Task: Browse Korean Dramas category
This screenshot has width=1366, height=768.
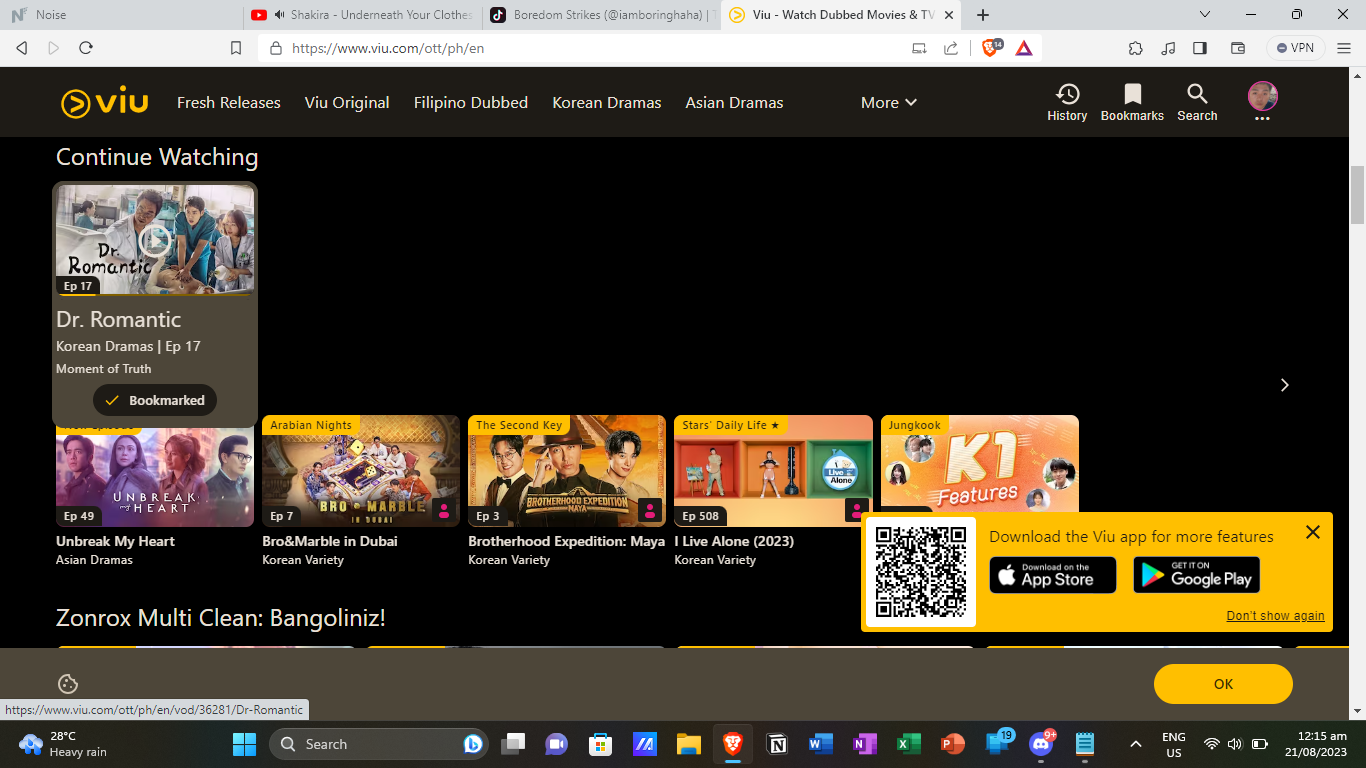Action: click(607, 102)
